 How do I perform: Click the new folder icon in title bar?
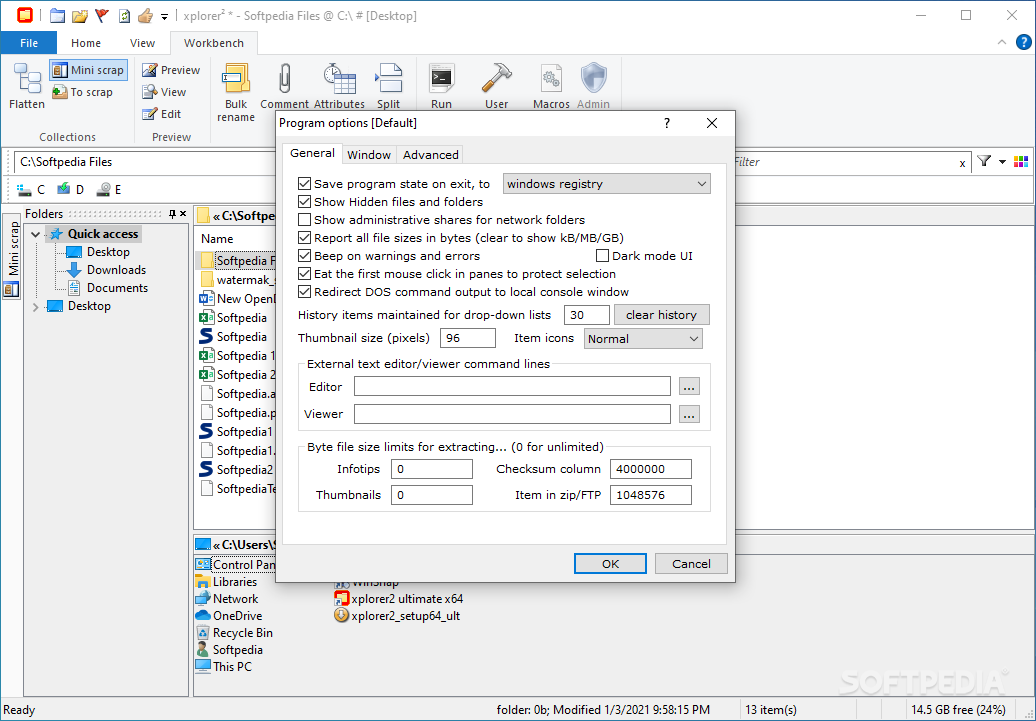click(x=57, y=15)
